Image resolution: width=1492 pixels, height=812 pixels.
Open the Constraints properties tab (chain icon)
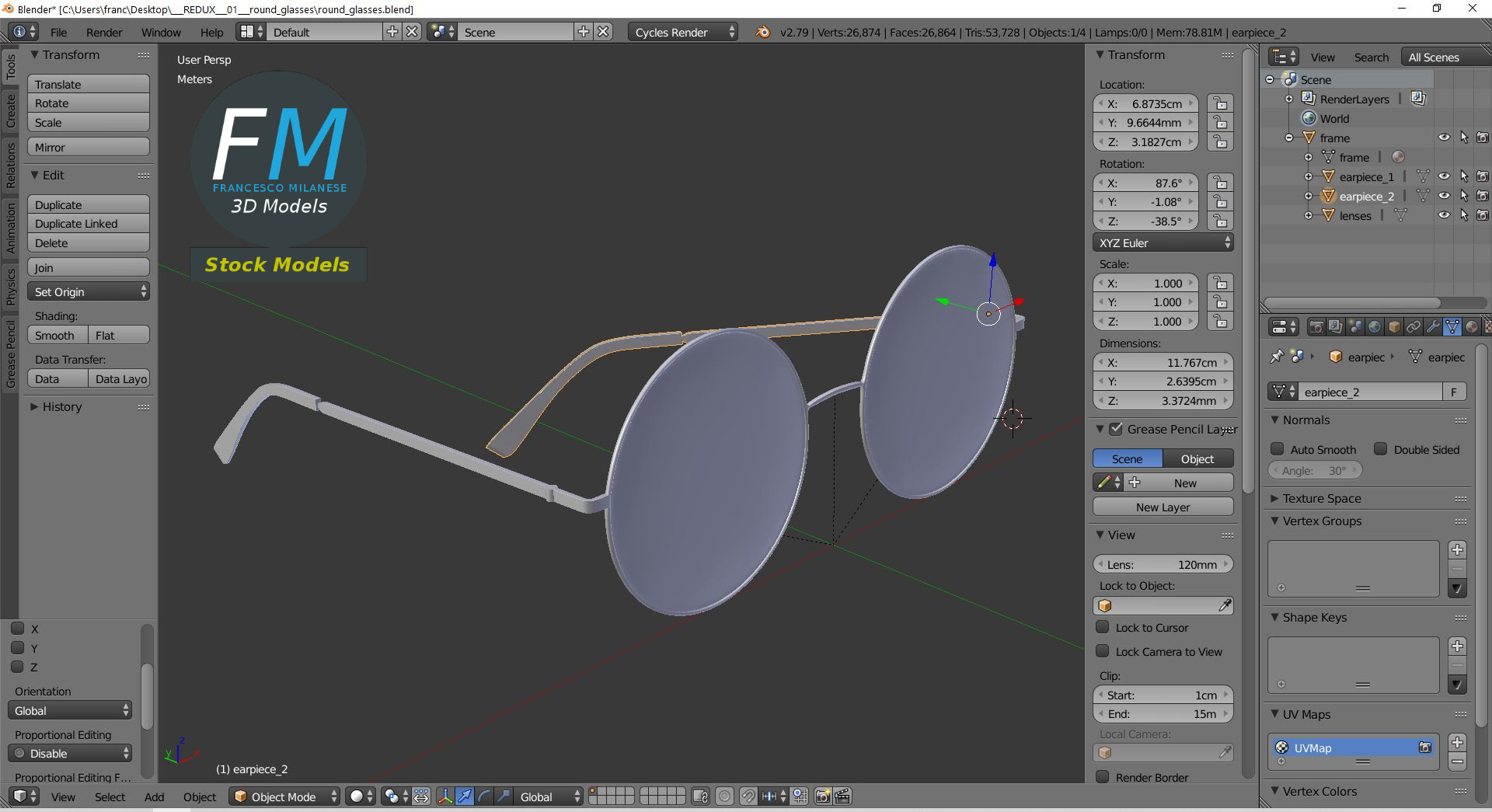[x=1414, y=327]
